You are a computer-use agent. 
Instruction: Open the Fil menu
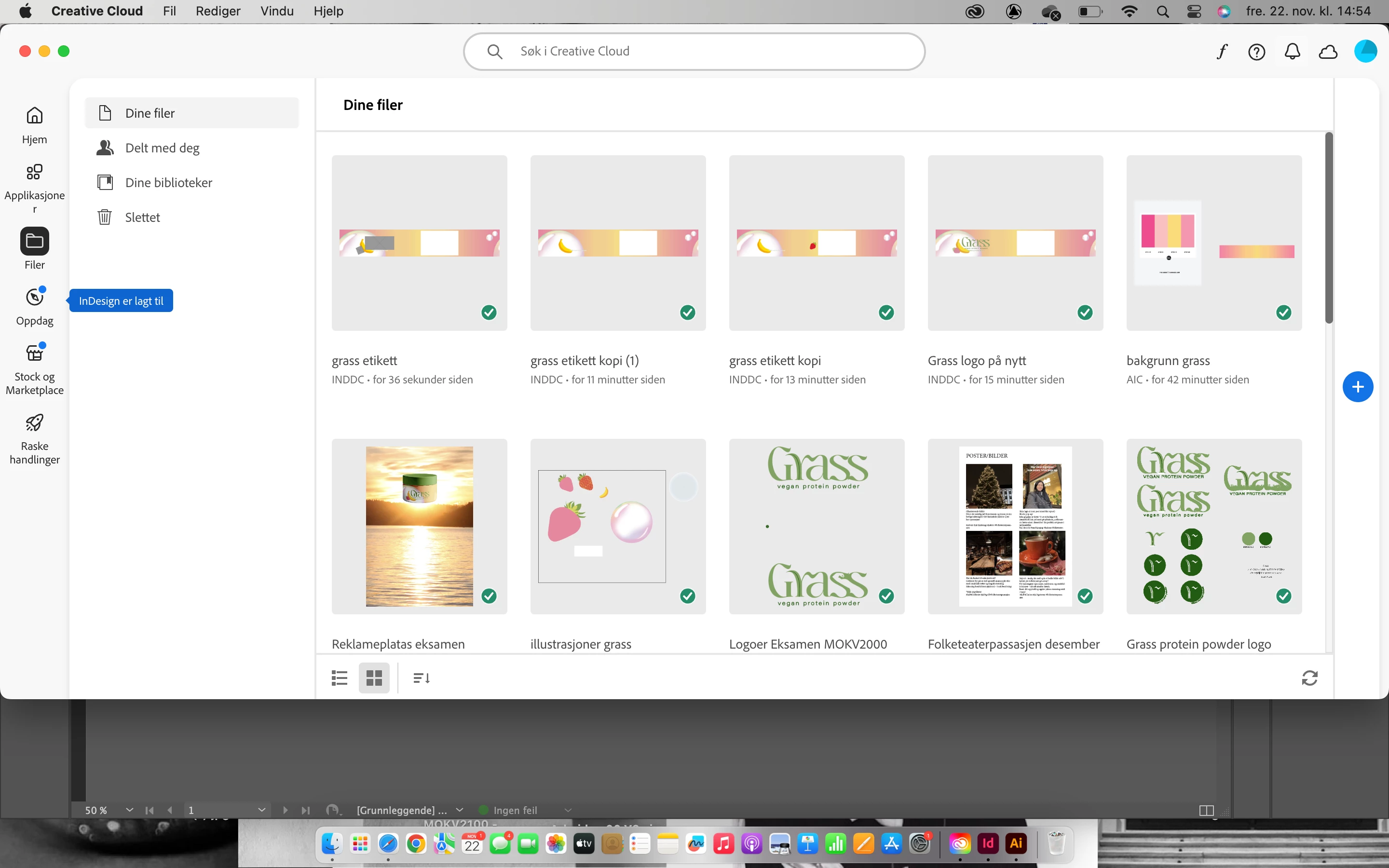169,11
